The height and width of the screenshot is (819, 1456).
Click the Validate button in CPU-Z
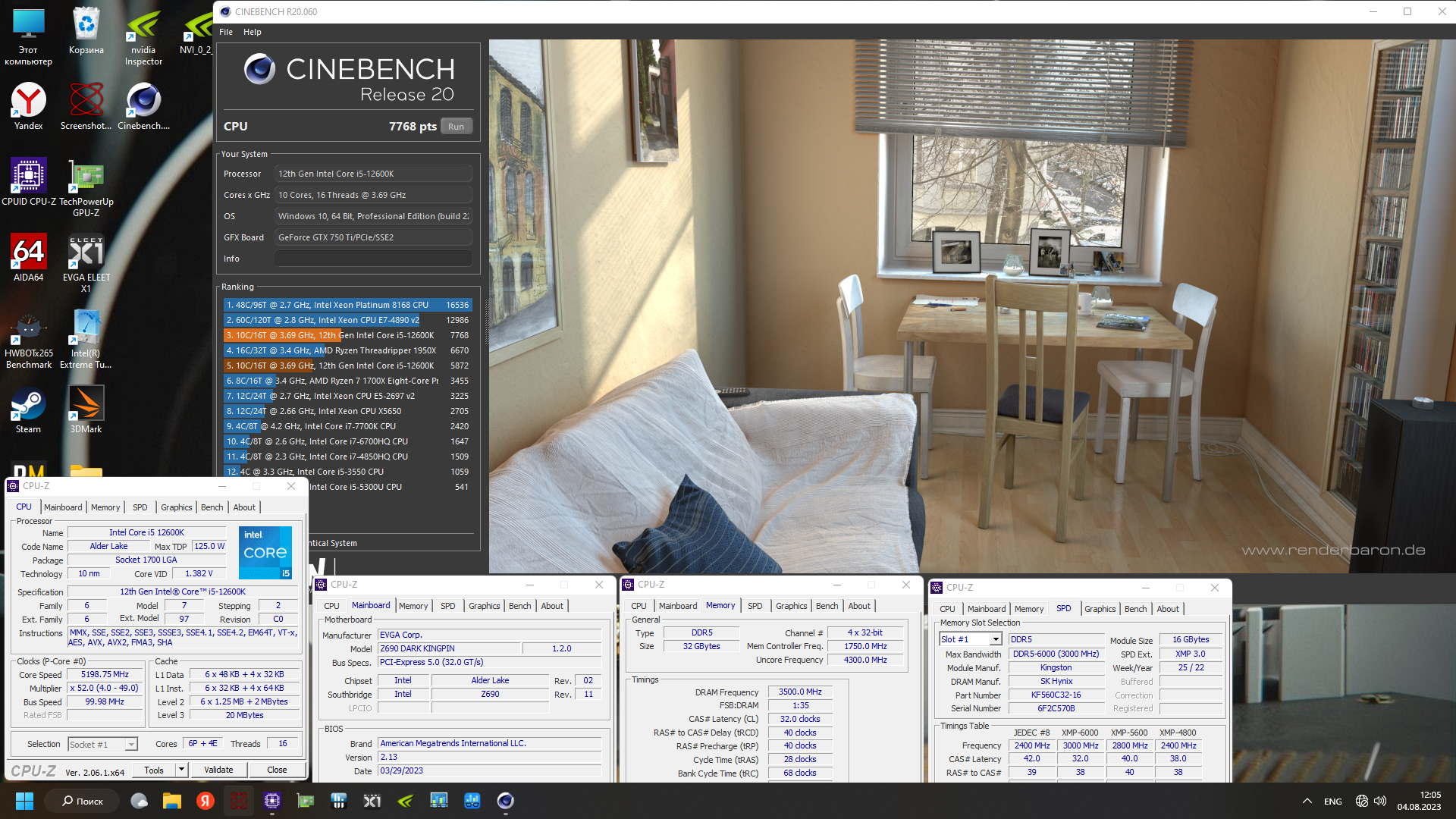pos(218,770)
